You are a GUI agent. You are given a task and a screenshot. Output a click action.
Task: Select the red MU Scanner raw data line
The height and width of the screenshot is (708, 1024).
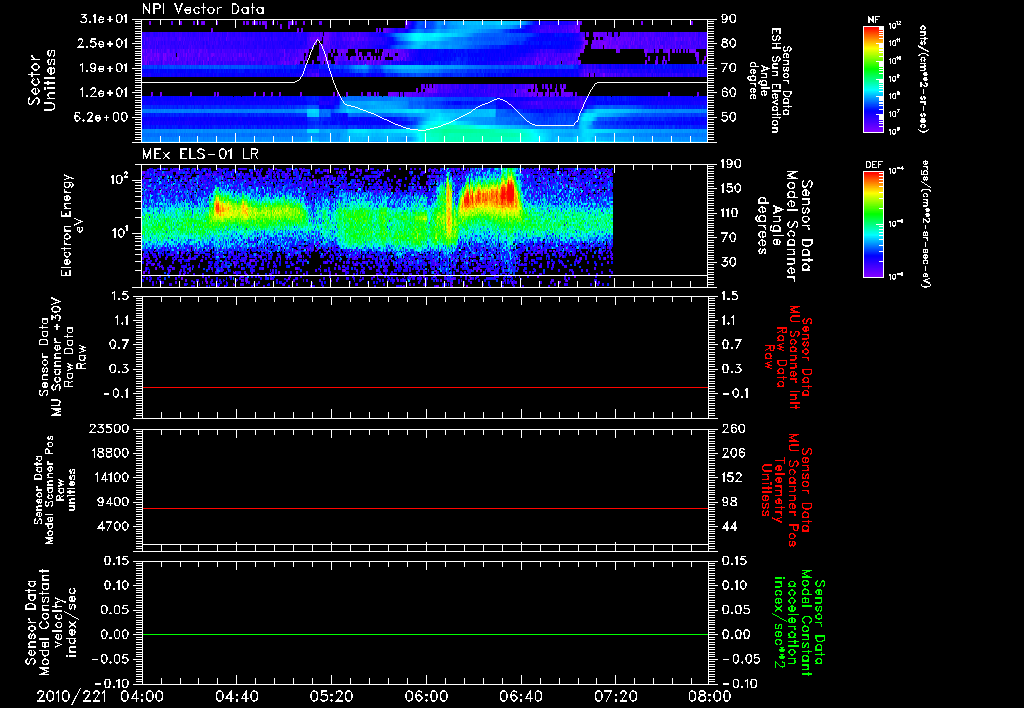tap(424, 387)
